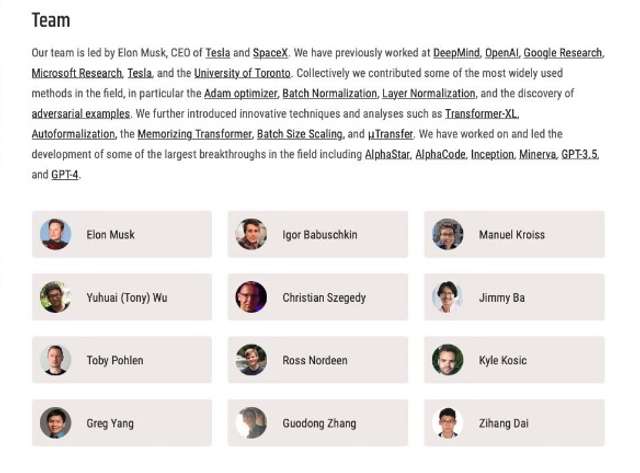Click the avatar photo beside Greg Yang
The image size is (640, 473).
(55, 422)
